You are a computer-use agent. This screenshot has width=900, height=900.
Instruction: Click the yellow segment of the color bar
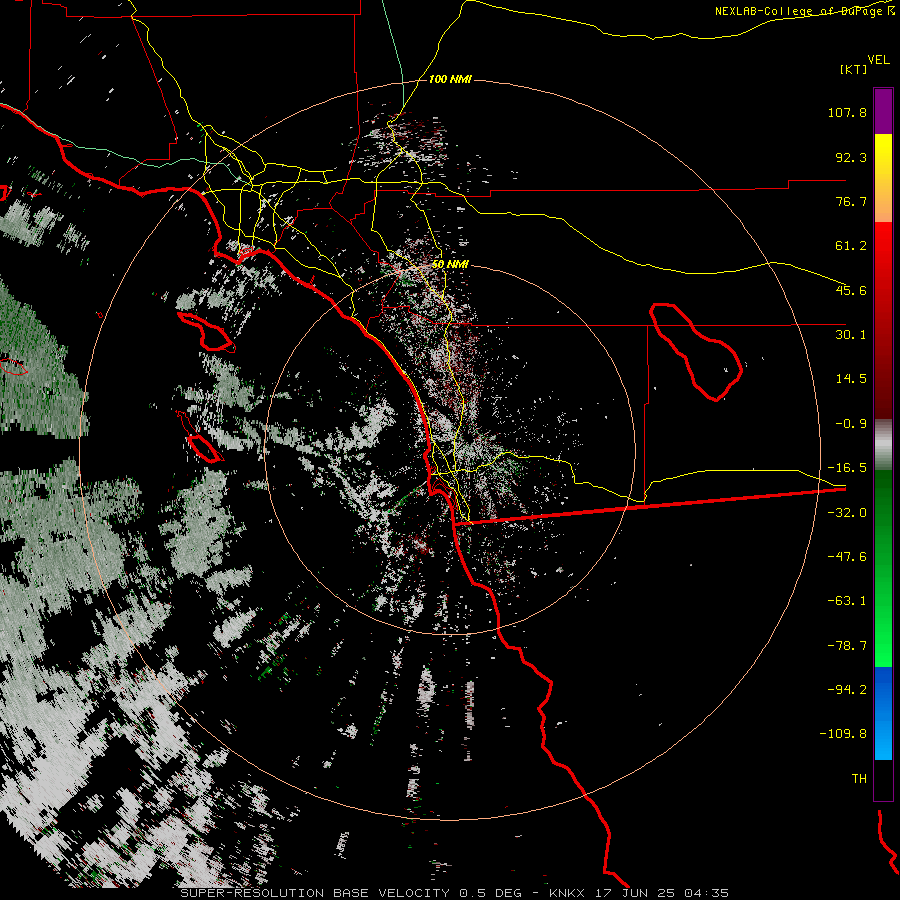point(883,178)
